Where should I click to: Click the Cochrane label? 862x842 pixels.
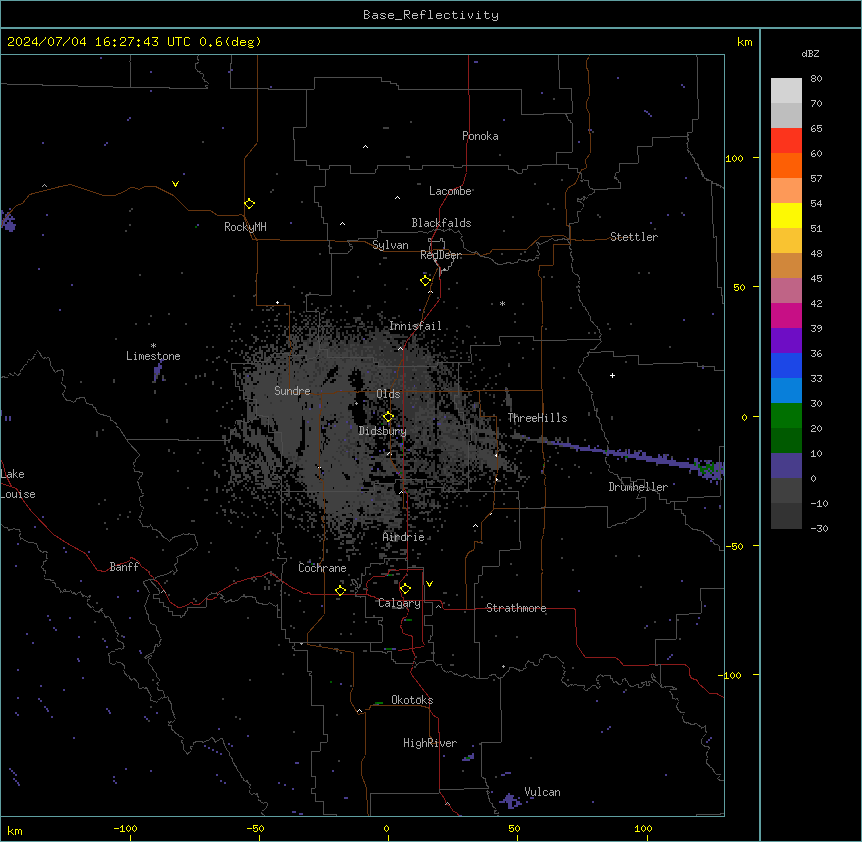322,568
